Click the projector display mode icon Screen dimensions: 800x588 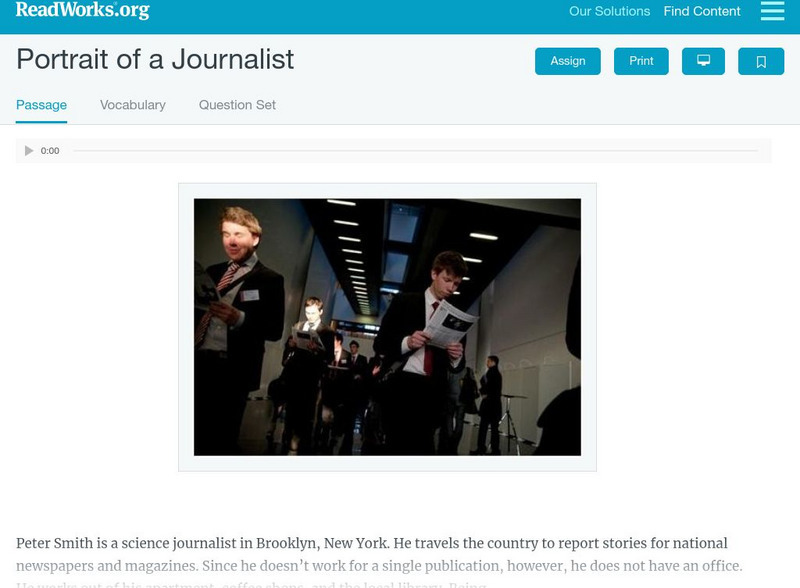pos(703,61)
